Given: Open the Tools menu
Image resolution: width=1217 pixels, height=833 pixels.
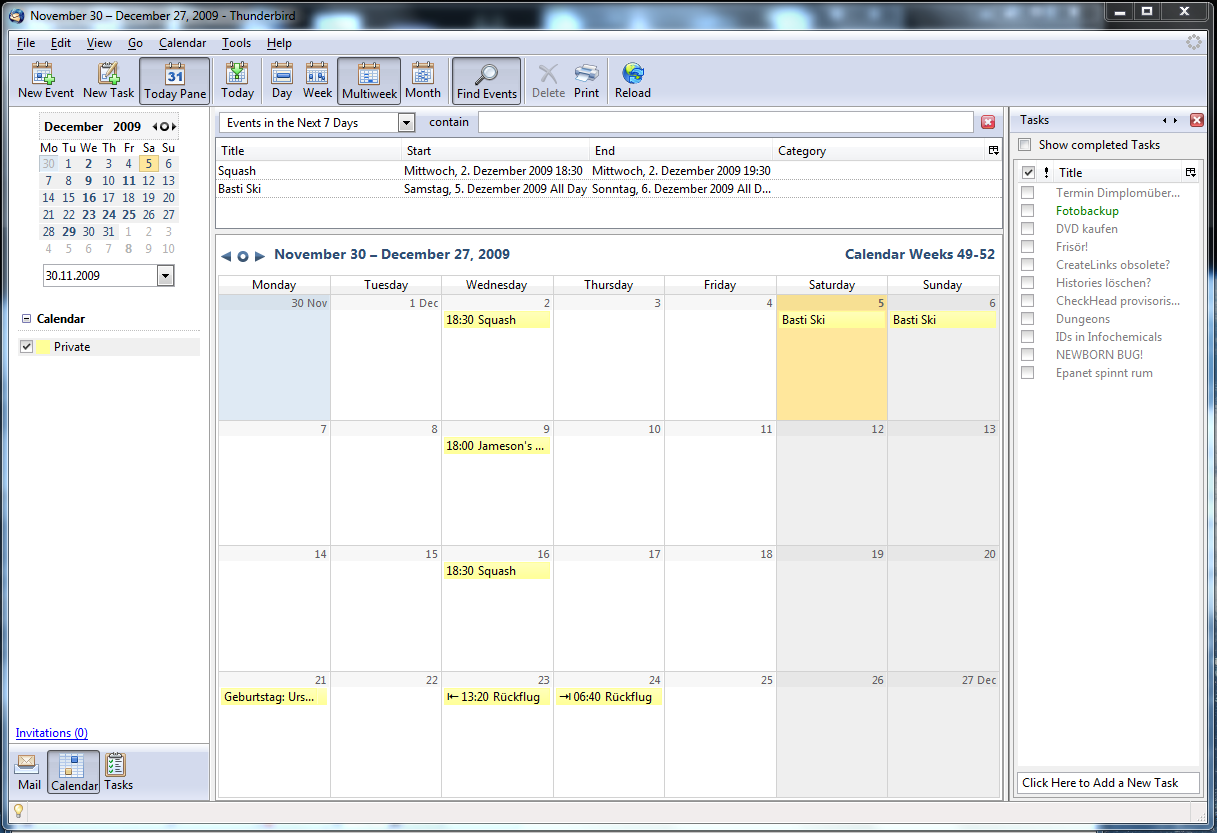Looking at the screenshot, I should point(237,43).
